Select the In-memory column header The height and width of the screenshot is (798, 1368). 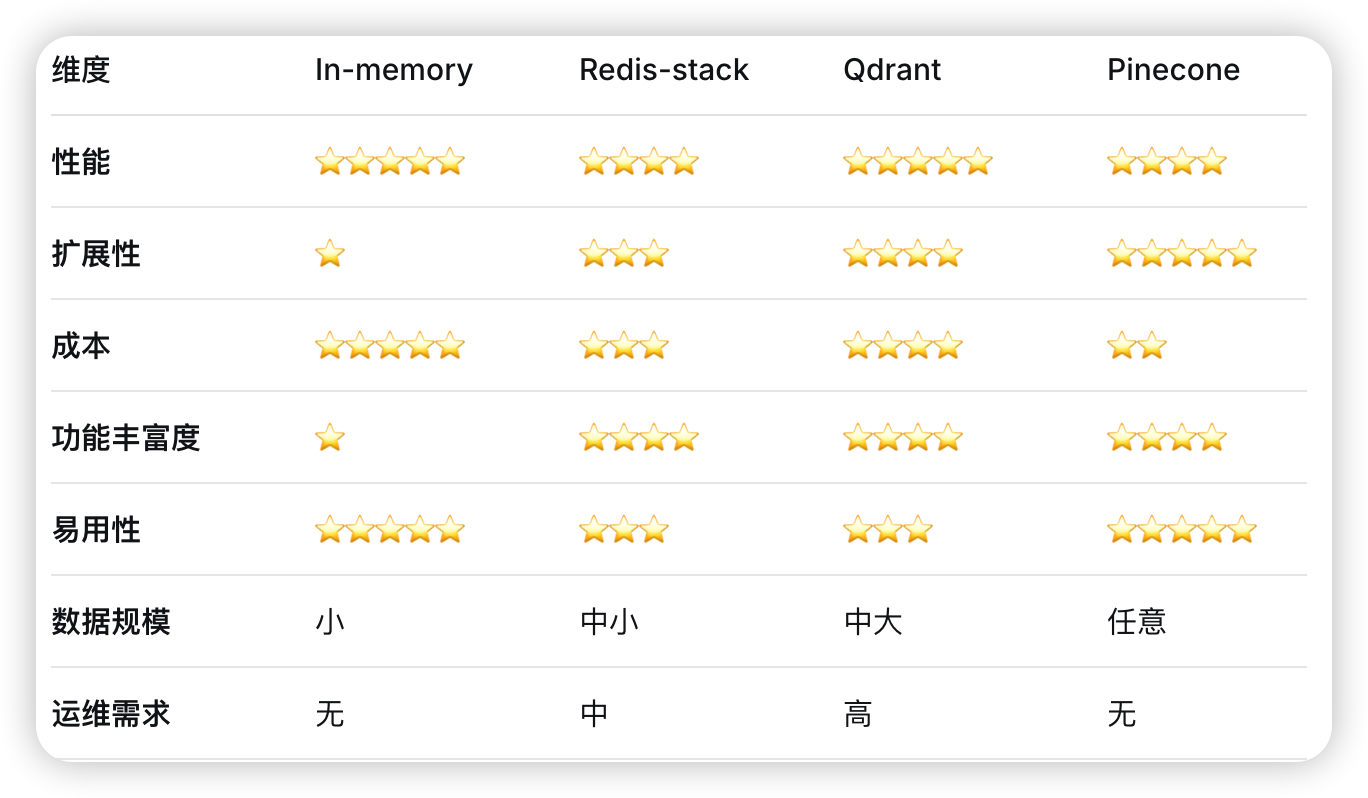pyautogui.click(x=394, y=70)
